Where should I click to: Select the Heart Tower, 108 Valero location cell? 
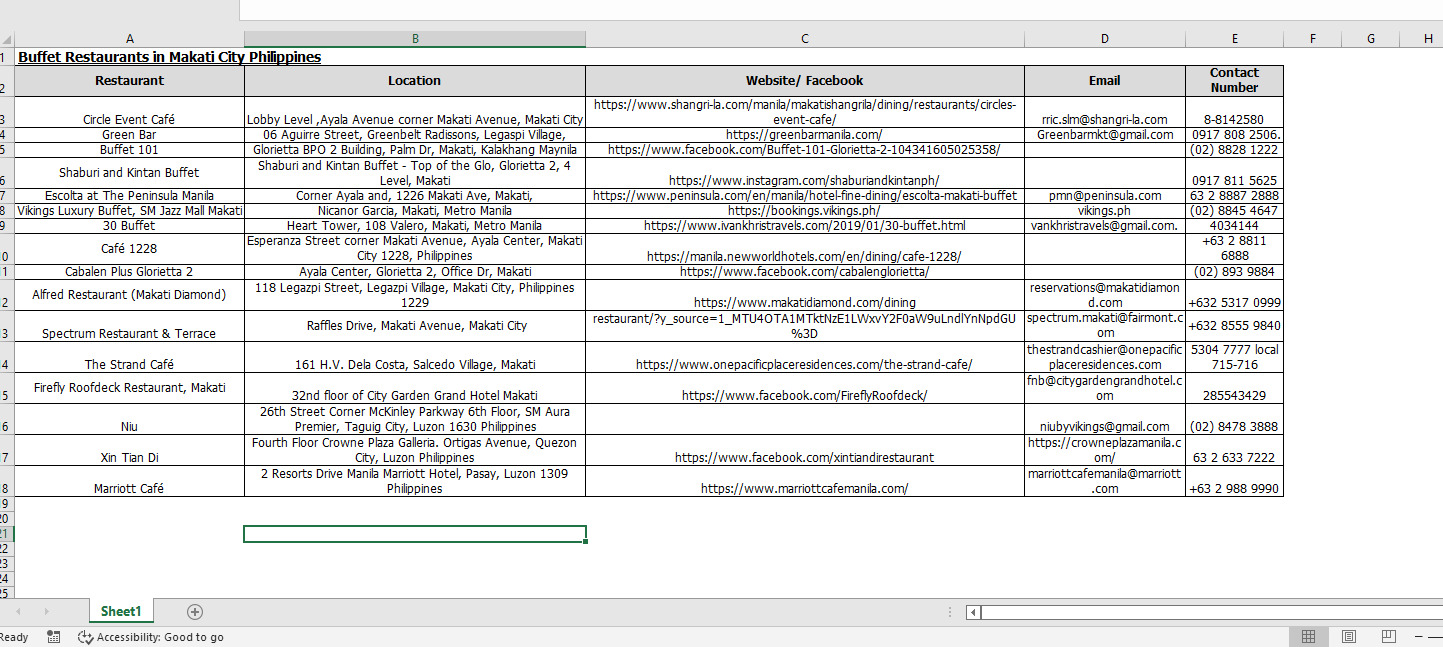(415, 226)
